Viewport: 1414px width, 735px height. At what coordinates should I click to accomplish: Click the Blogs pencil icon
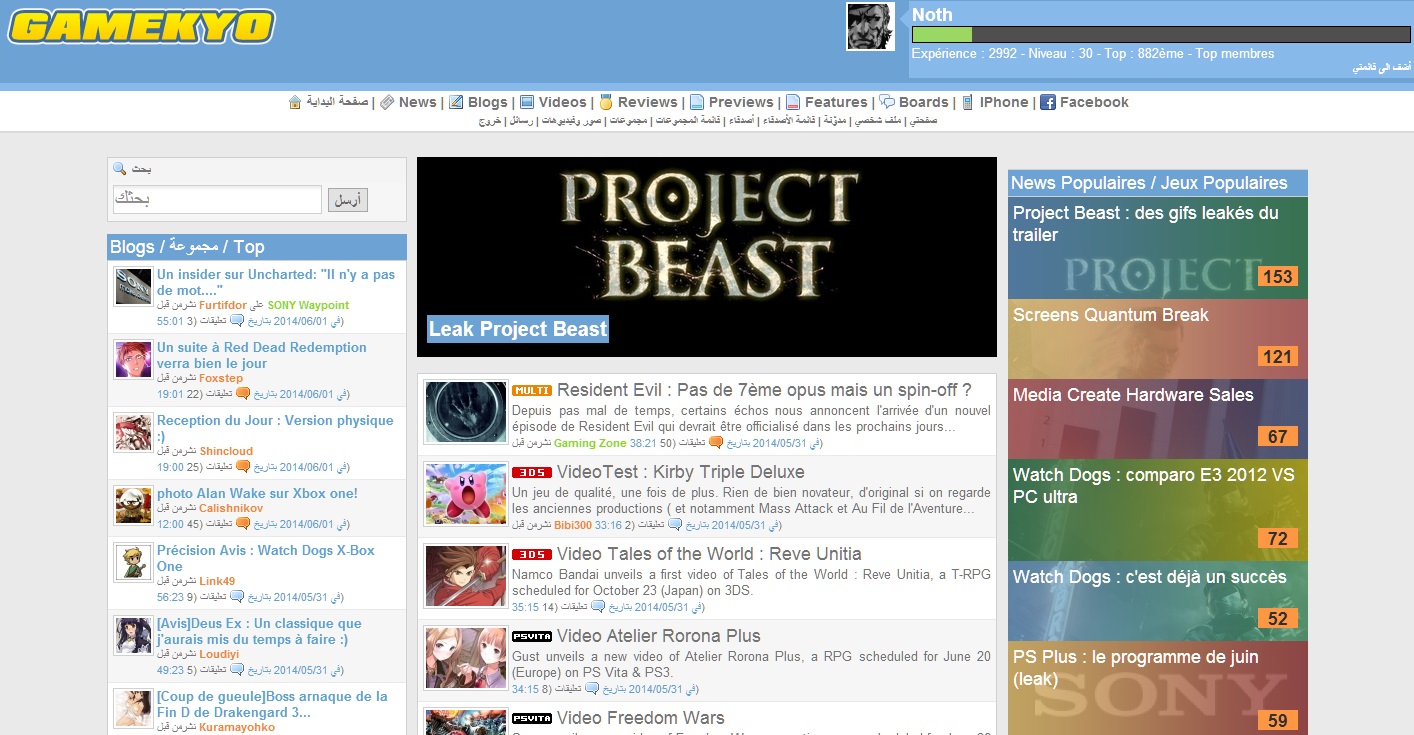click(x=456, y=102)
